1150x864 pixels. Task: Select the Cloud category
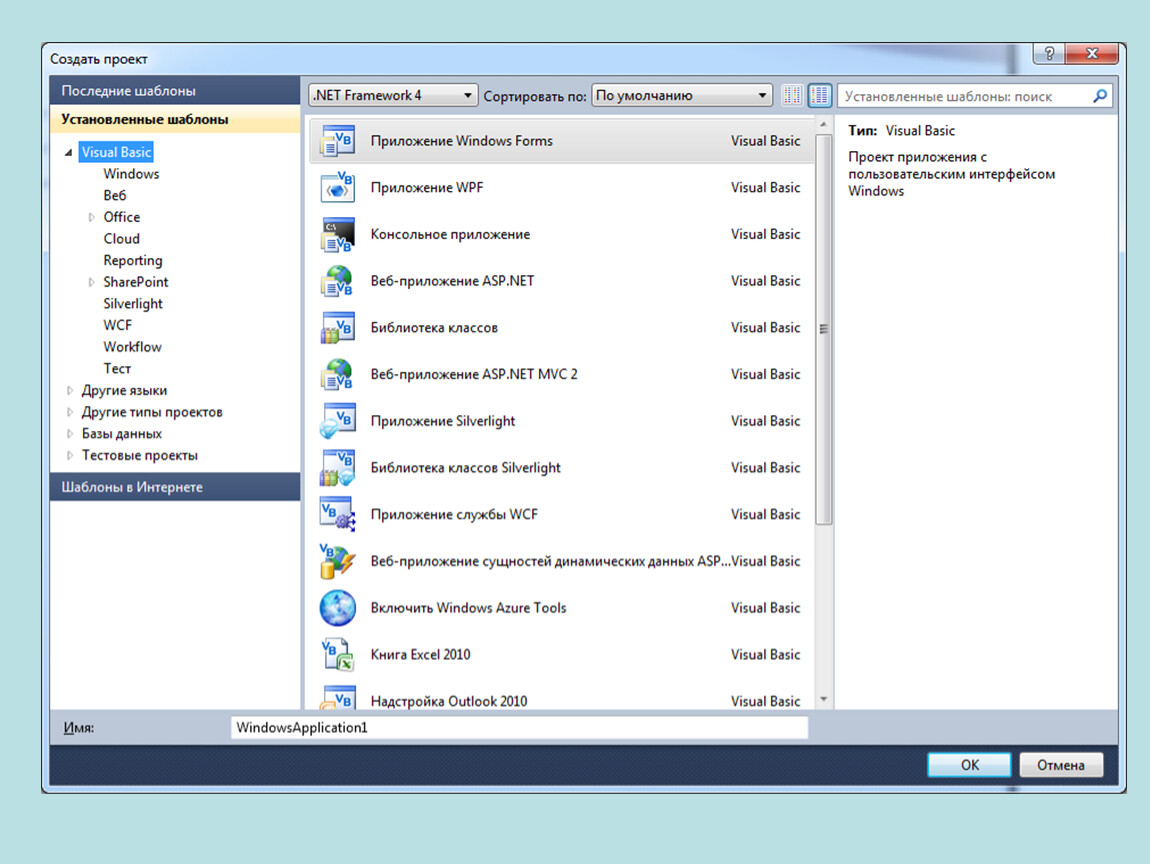click(121, 238)
